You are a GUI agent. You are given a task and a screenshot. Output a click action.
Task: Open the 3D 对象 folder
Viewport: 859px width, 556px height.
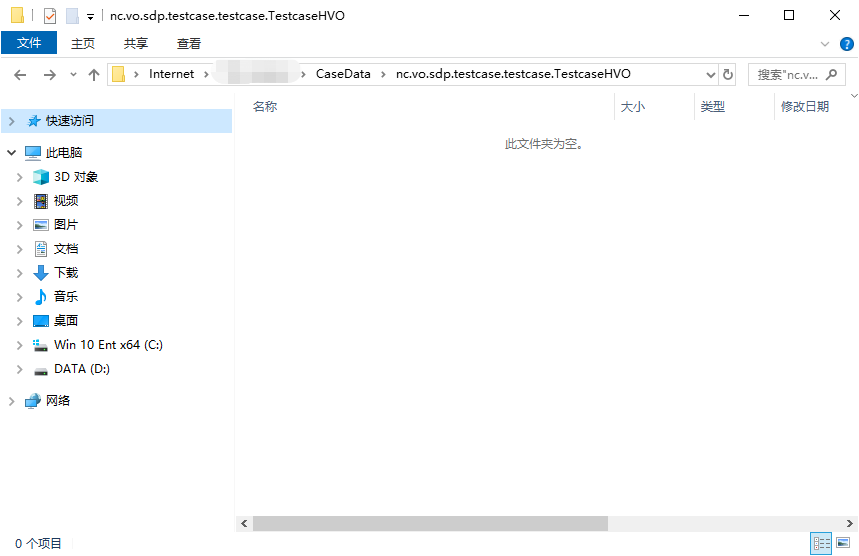pos(76,177)
